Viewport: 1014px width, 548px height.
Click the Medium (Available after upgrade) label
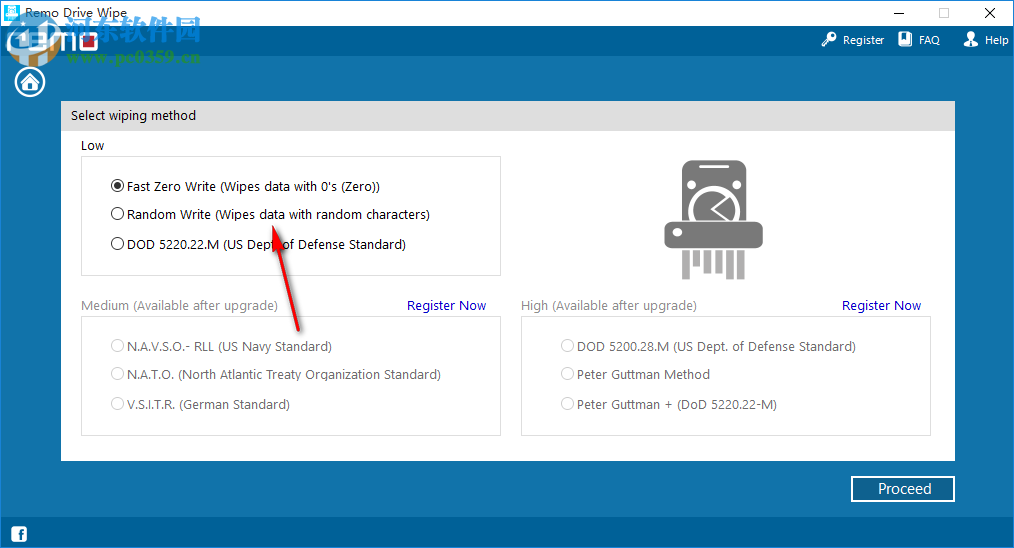[x=179, y=305]
